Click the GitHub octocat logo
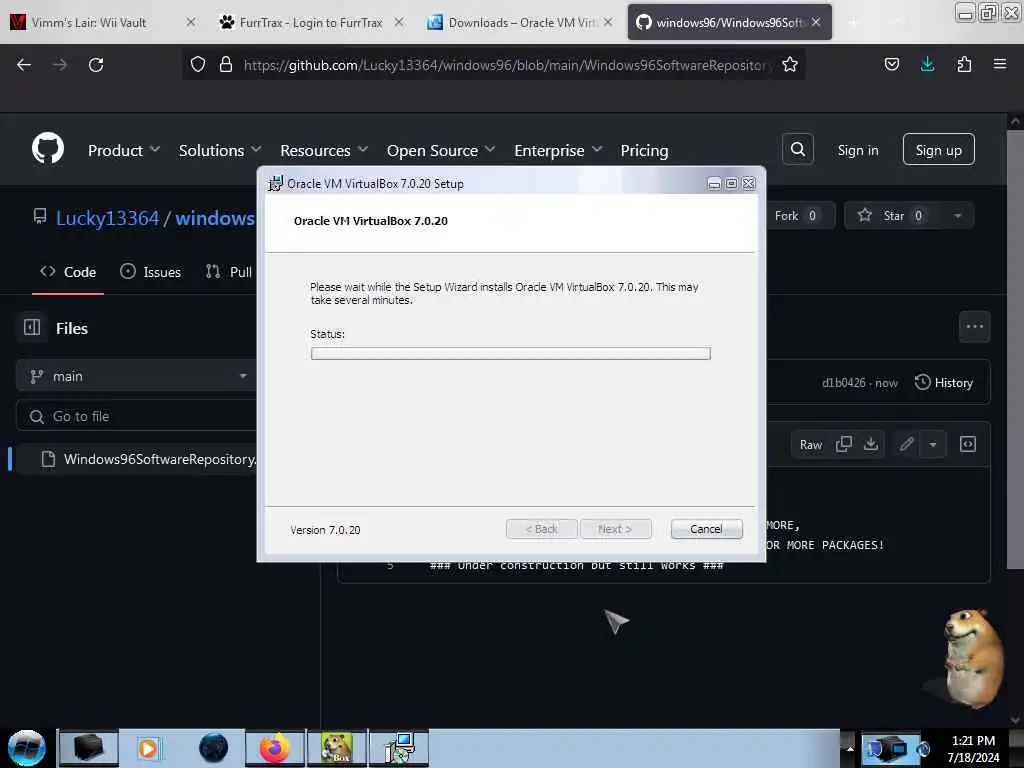 click(48, 149)
